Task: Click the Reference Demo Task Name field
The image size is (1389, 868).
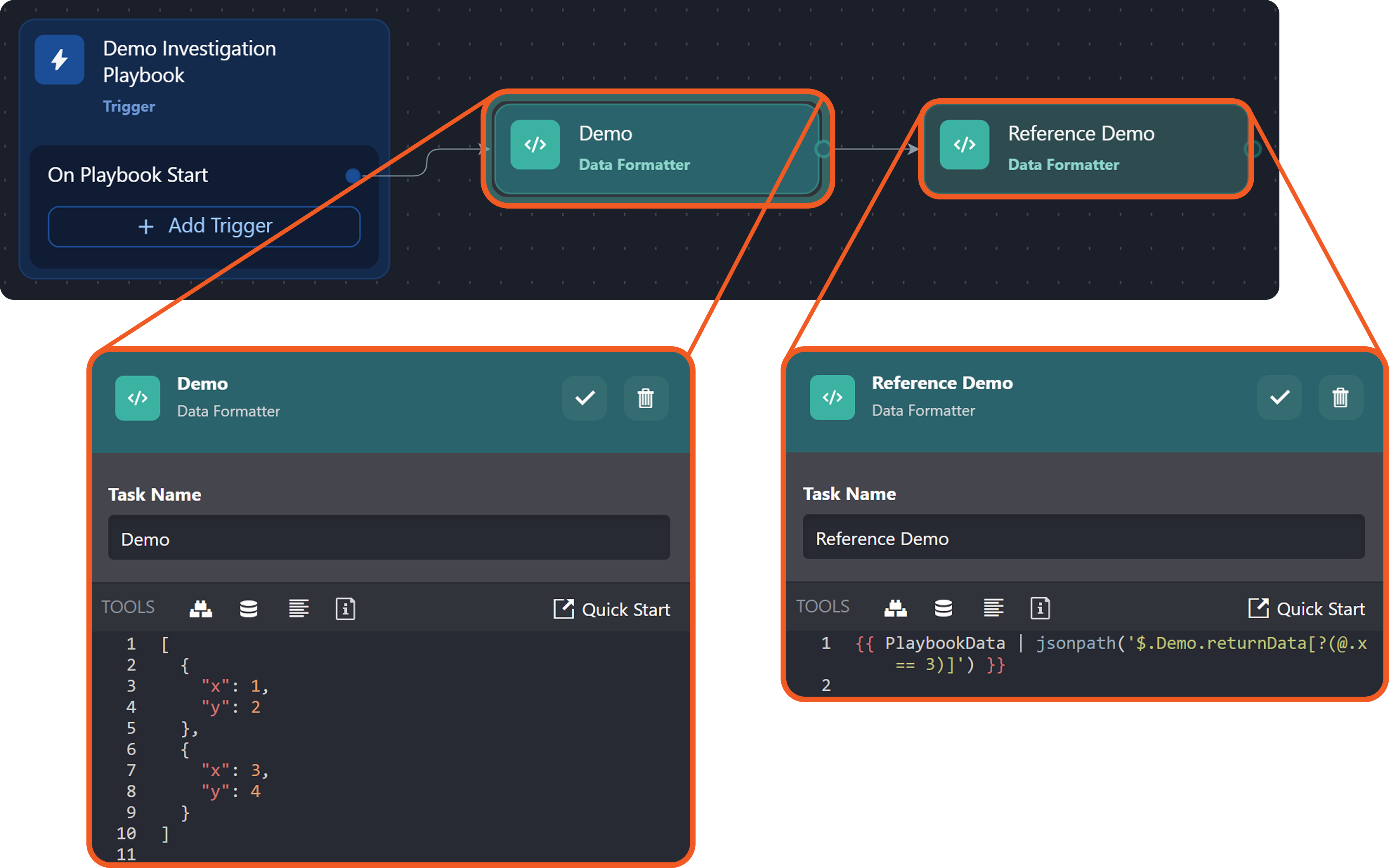Action: click(1083, 538)
